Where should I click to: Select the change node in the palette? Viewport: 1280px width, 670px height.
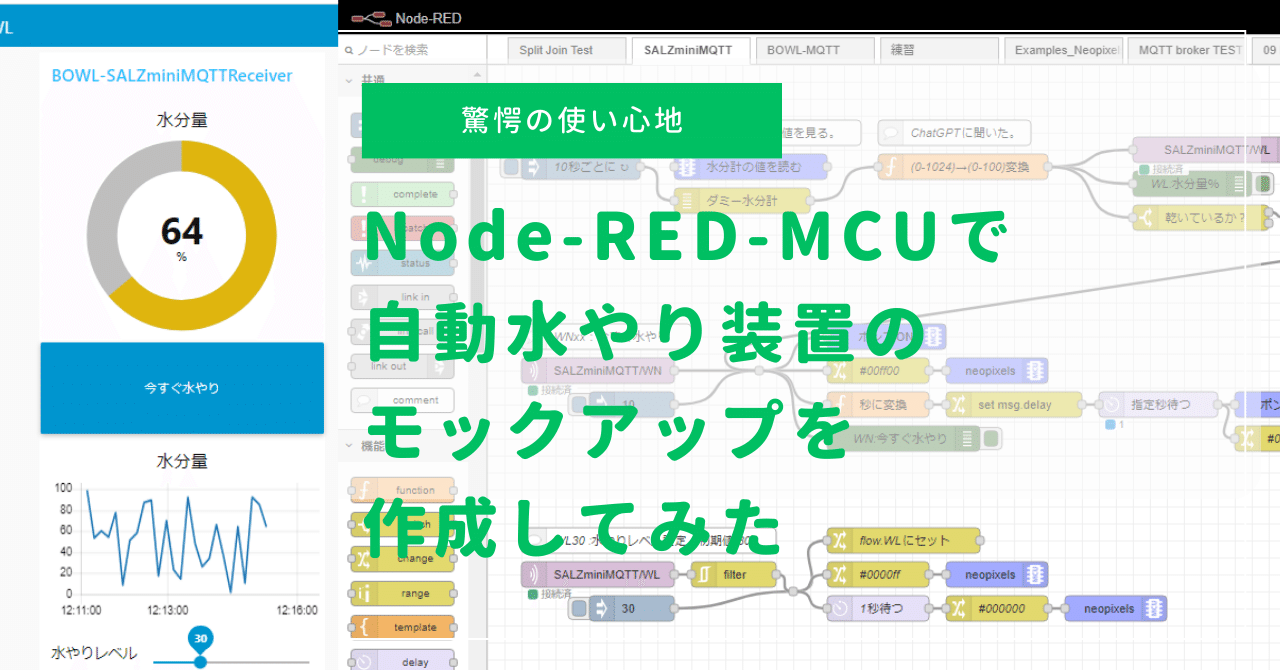tap(403, 559)
